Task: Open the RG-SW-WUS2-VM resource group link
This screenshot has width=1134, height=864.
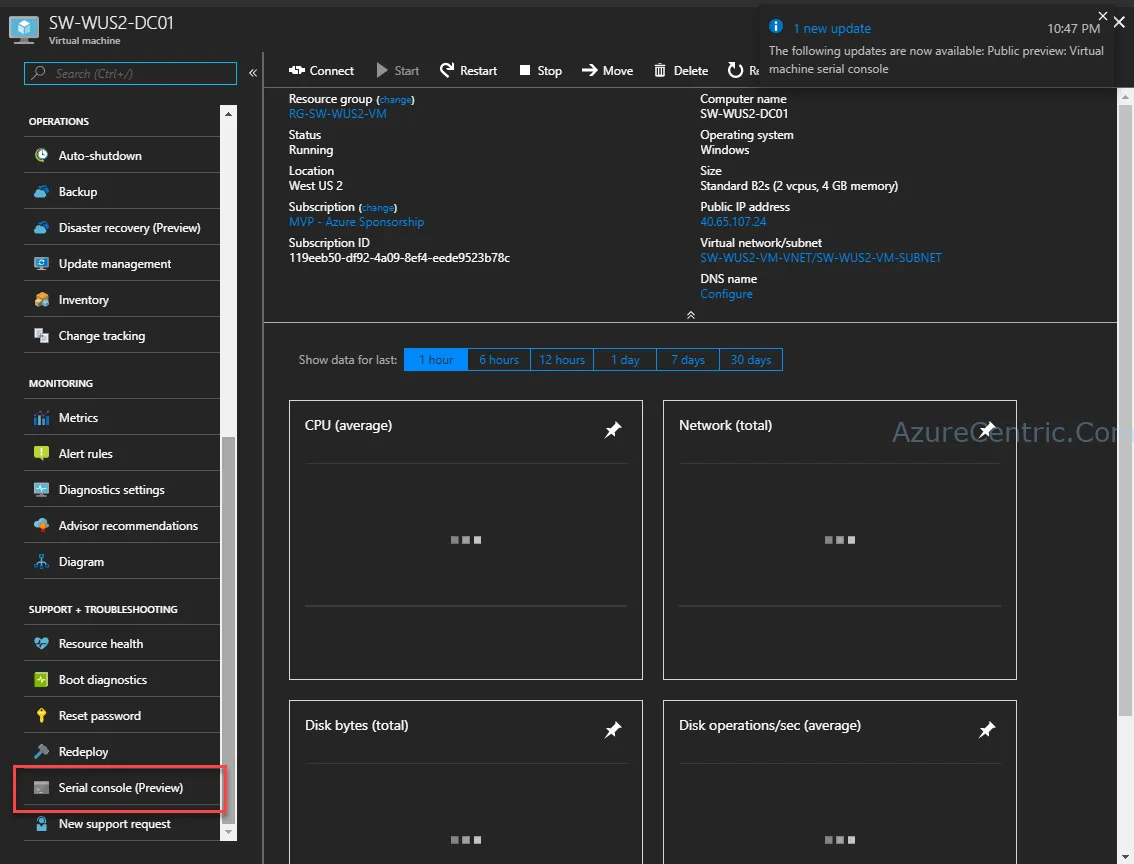Action: pos(338,114)
